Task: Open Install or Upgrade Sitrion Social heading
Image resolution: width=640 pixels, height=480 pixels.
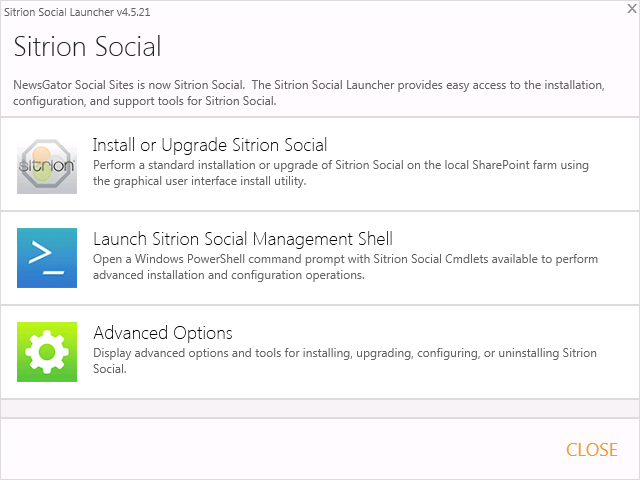Action: point(210,145)
